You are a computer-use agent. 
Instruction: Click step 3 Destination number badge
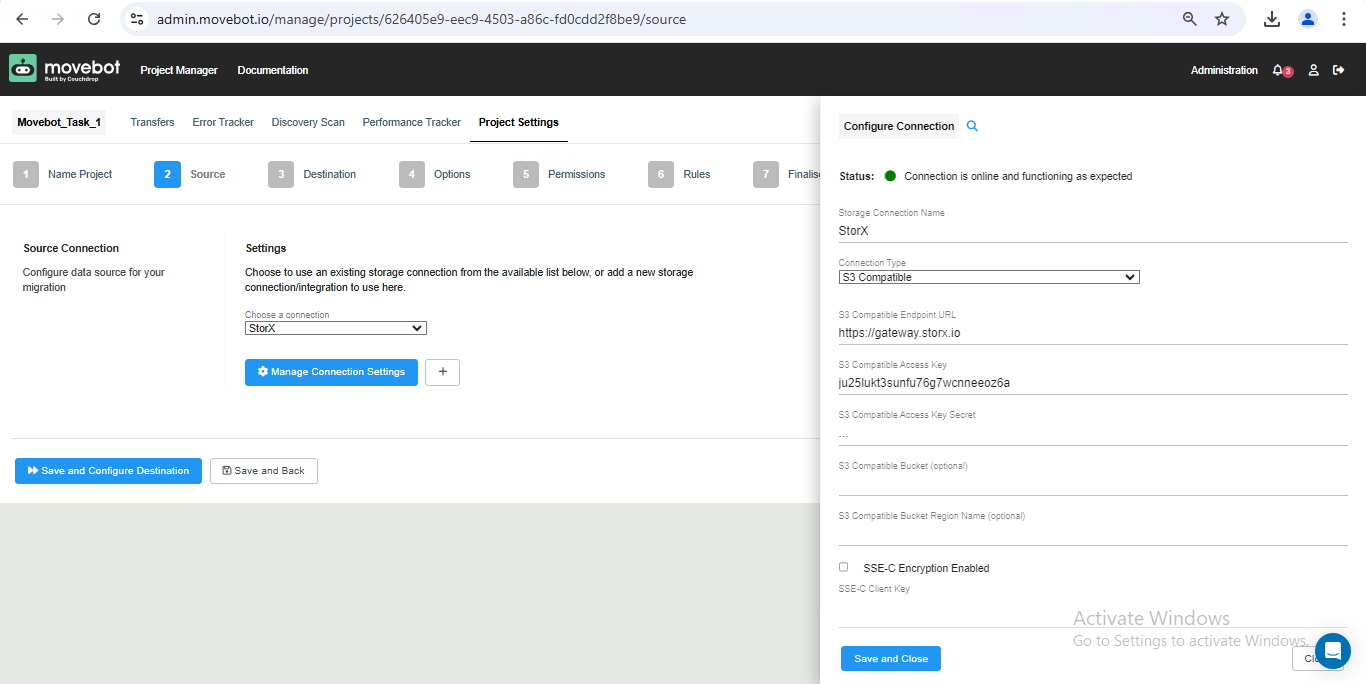point(281,174)
